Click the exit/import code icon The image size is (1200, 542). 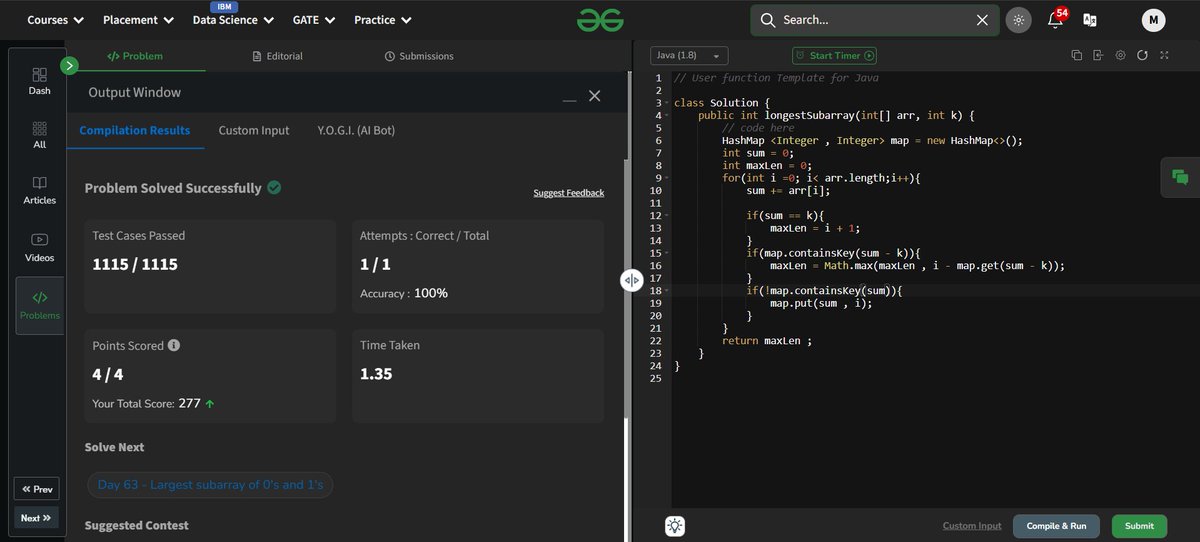[x=1098, y=55]
